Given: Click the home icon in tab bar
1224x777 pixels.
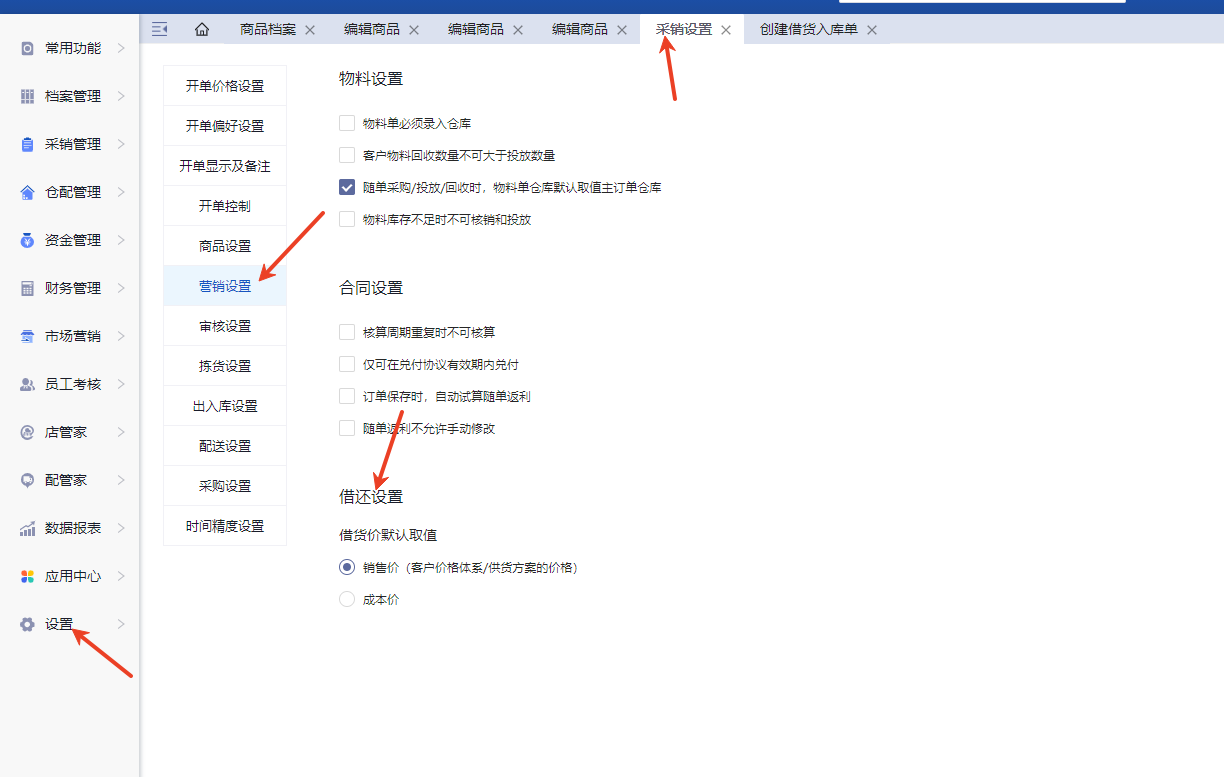Looking at the screenshot, I should click(202, 30).
